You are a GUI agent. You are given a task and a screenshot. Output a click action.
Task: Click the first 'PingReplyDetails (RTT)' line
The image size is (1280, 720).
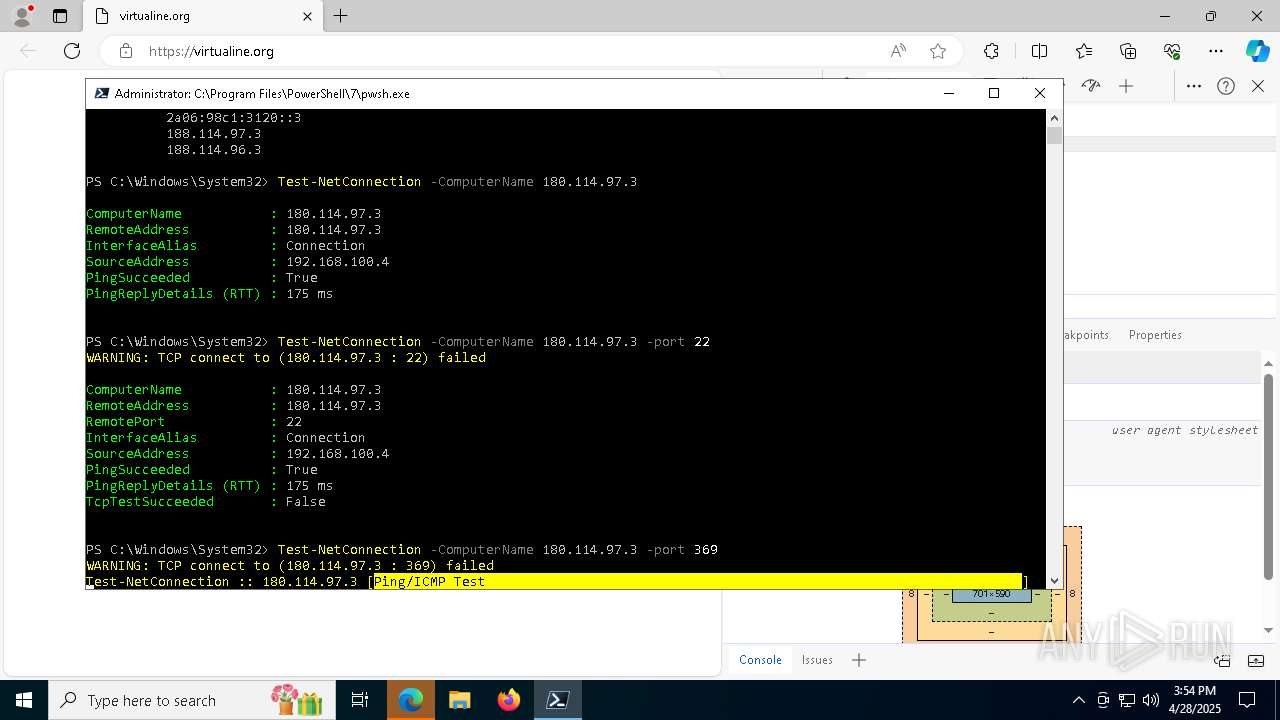(210, 294)
